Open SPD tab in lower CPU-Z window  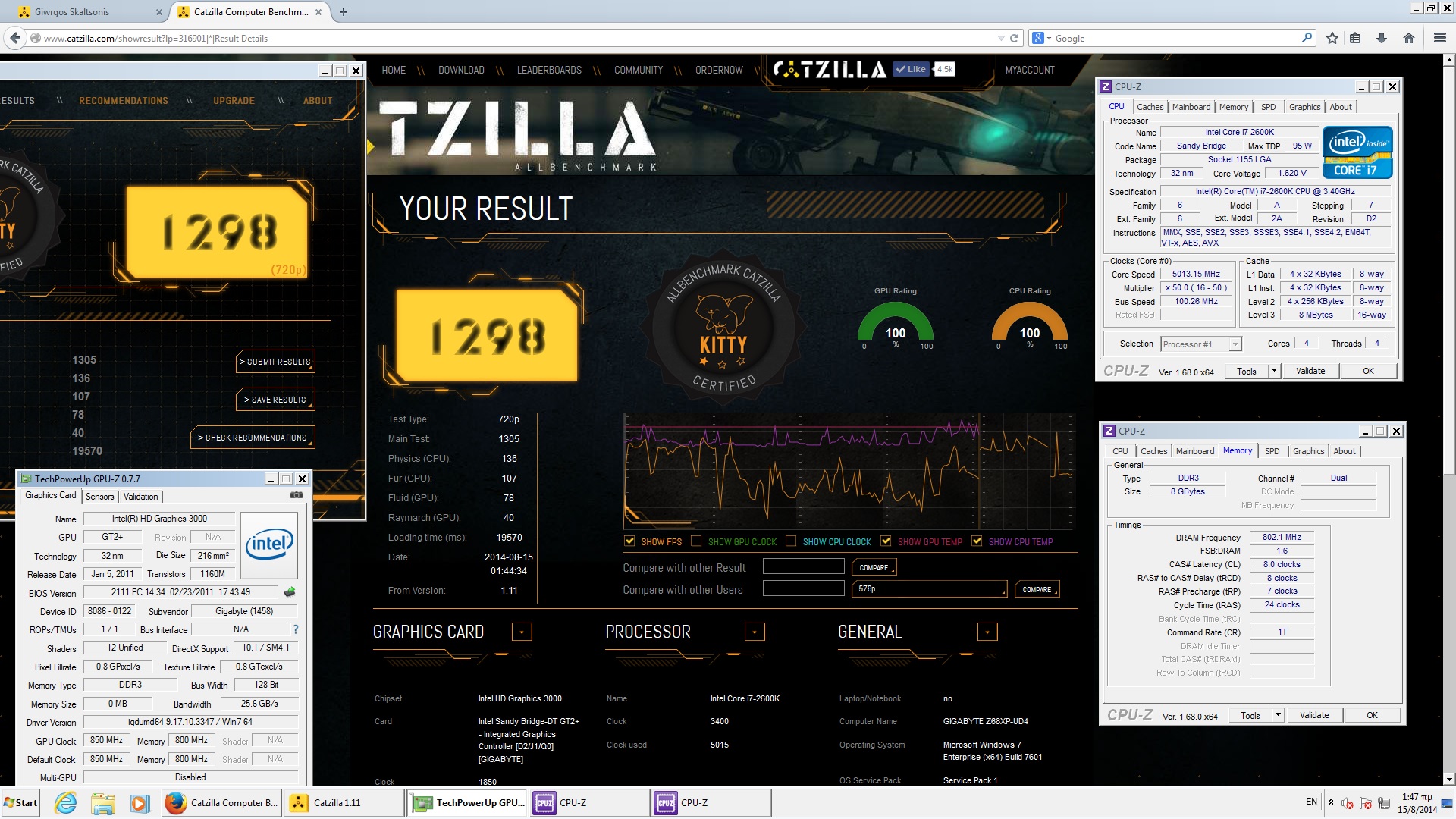1272,451
